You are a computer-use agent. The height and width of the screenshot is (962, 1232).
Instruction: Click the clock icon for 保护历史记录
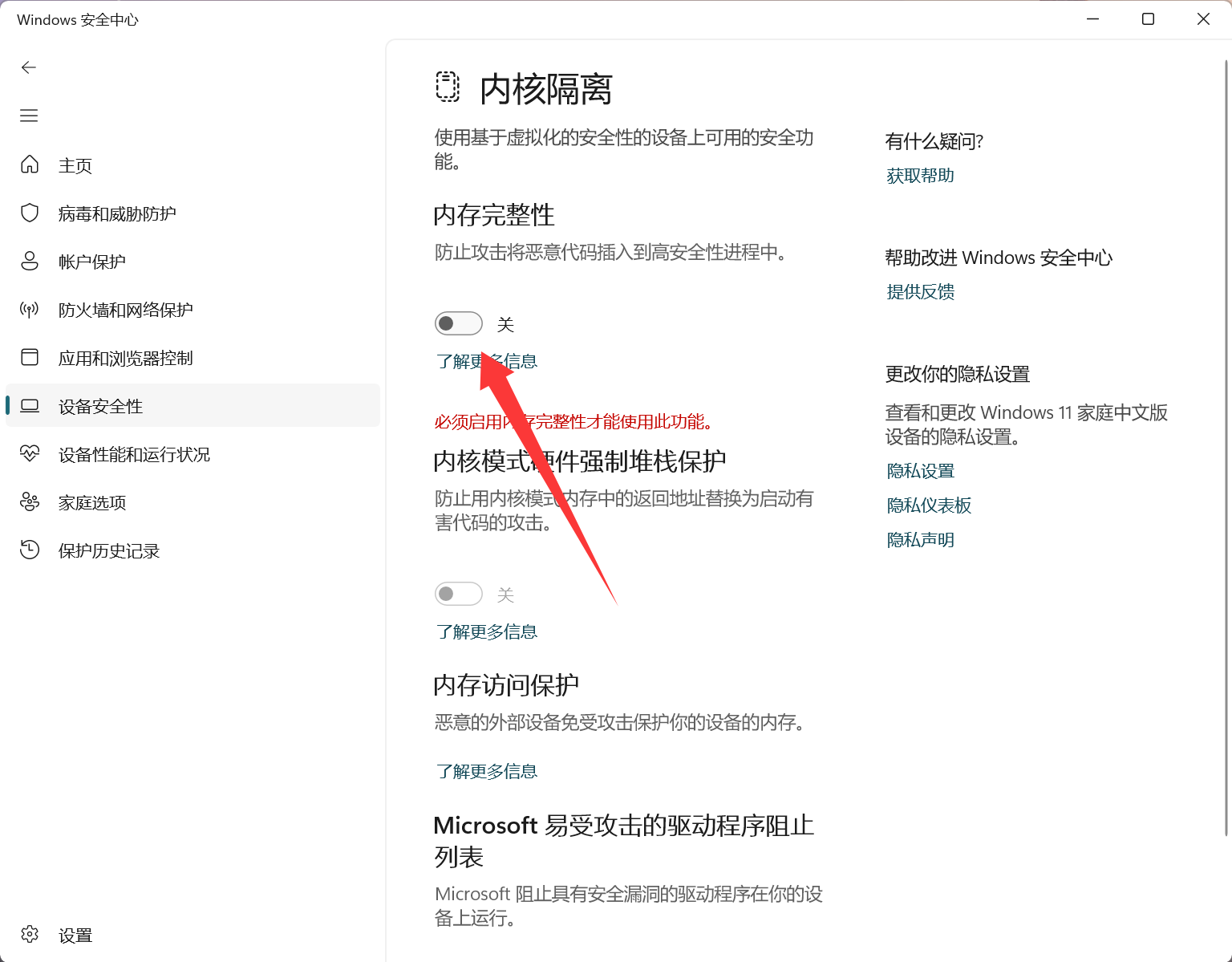pyautogui.click(x=30, y=550)
